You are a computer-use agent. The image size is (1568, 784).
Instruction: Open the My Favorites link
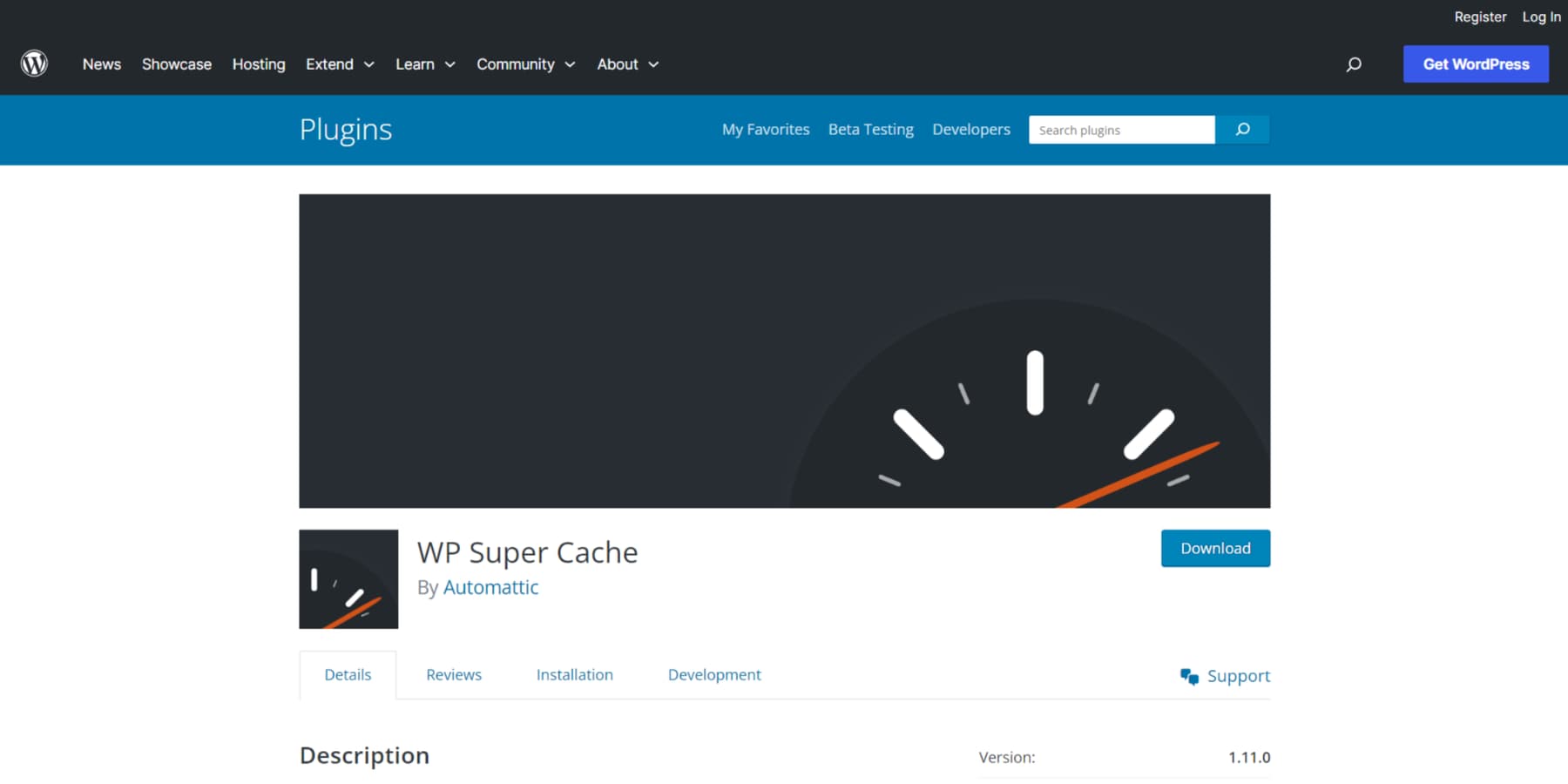coord(765,129)
